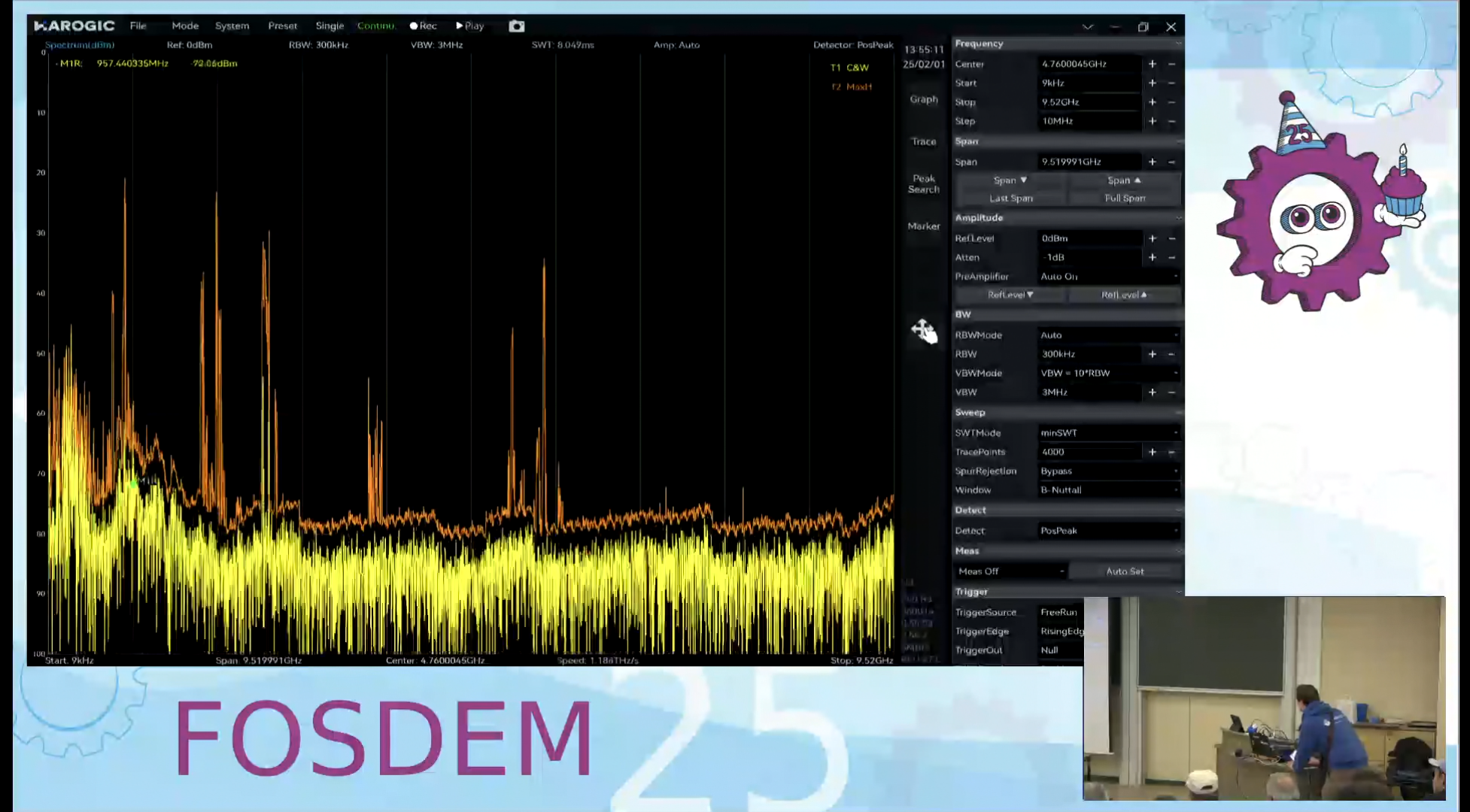1470x812 pixels.
Task: Increase TracePoints with plus
Action: [1152, 452]
